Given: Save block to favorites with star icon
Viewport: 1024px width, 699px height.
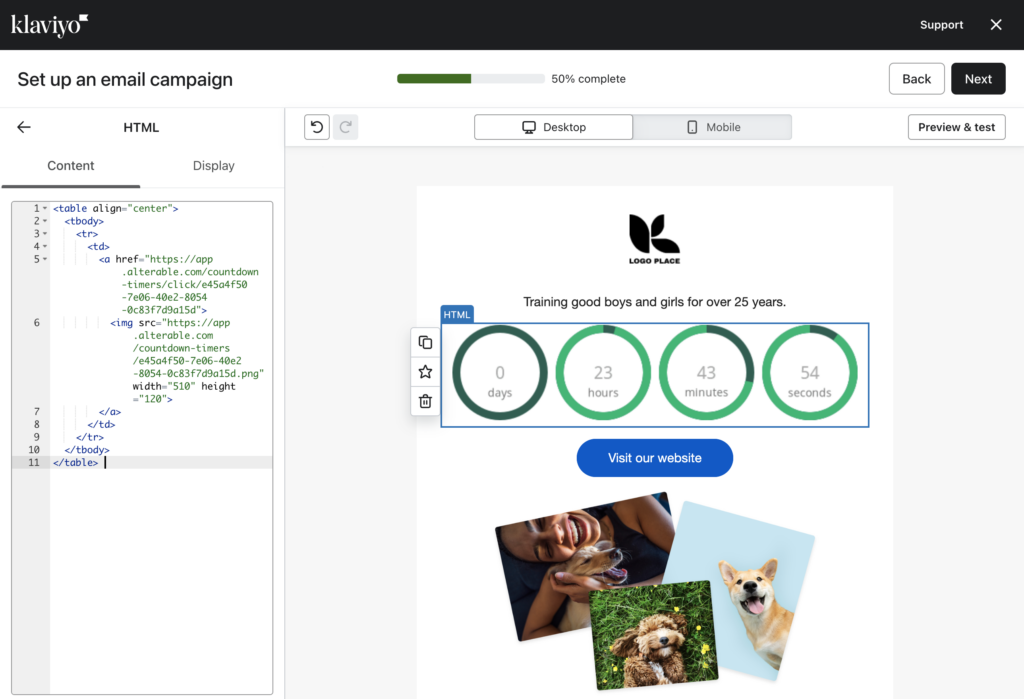Looking at the screenshot, I should [425, 372].
